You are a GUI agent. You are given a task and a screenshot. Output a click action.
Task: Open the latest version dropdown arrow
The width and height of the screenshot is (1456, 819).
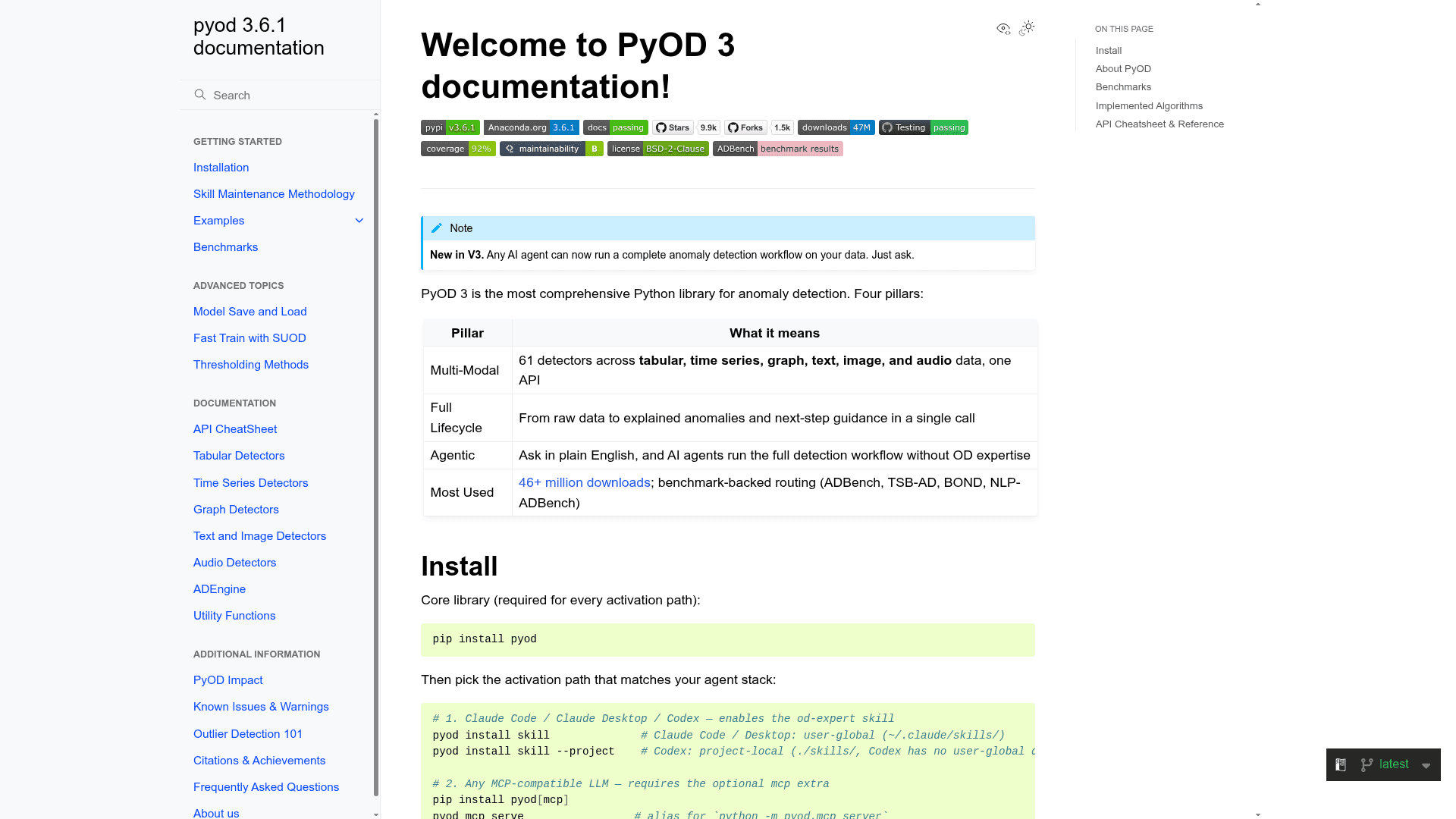click(x=1426, y=766)
